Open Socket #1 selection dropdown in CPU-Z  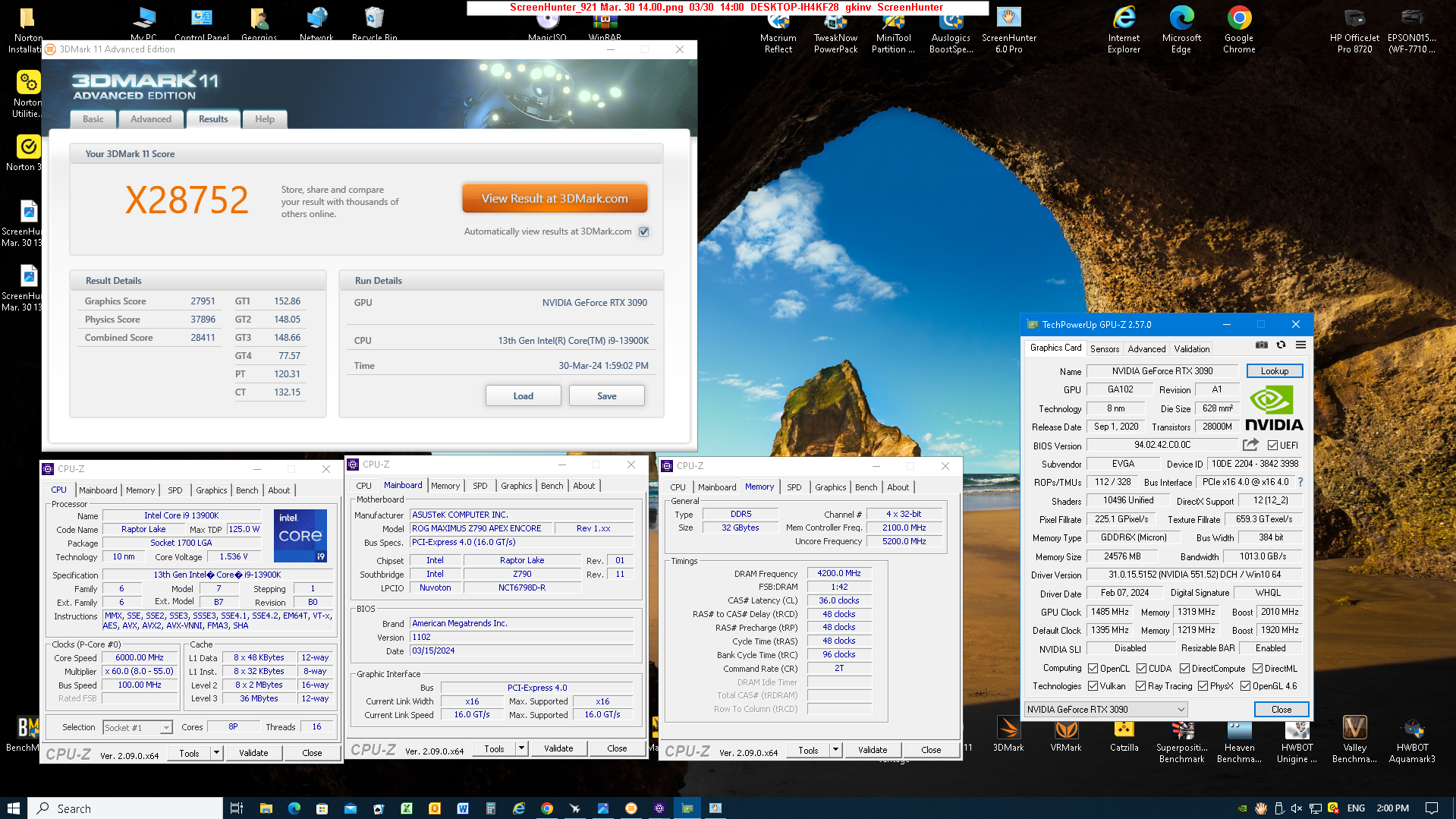click(137, 727)
